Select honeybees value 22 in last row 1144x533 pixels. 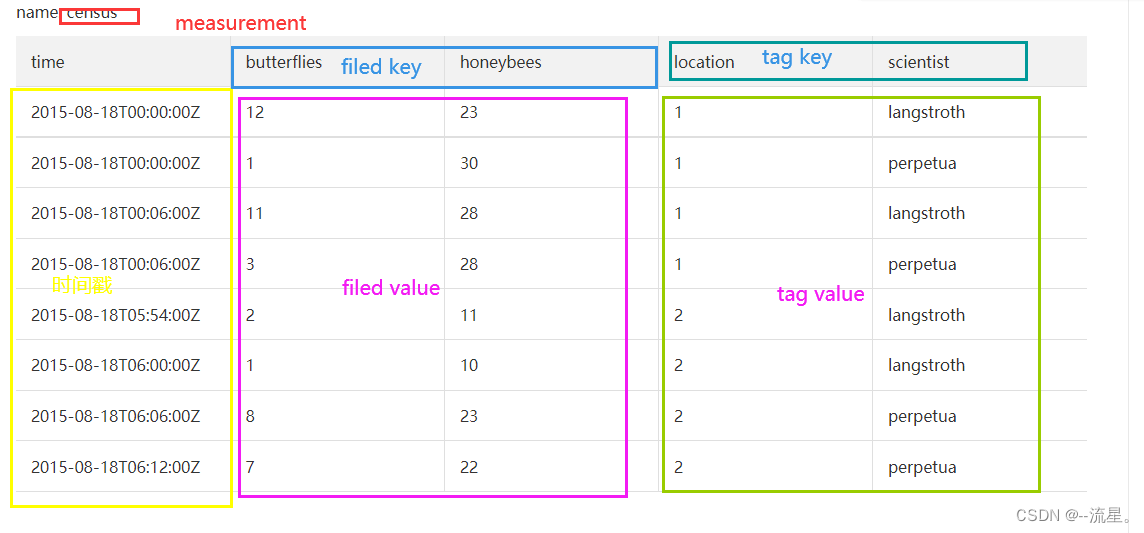pyautogui.click(x=469, y=467)
